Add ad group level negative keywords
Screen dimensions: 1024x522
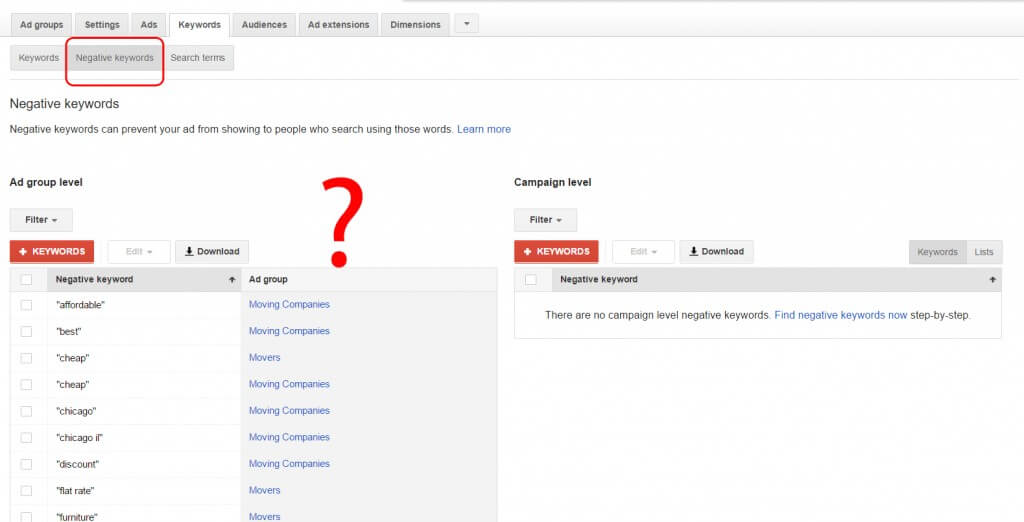click(x=52, y=252)
